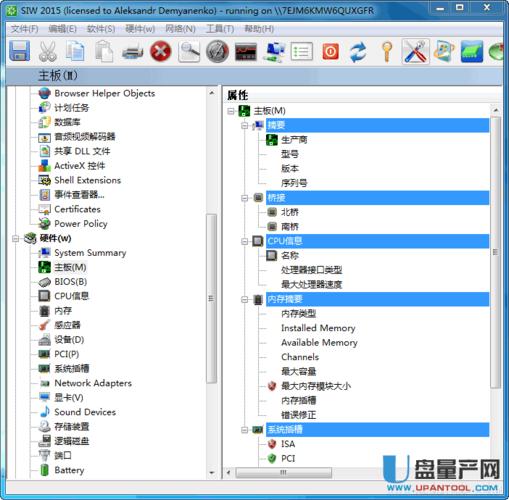The height and width of the screenshot is (500, 509).
Task: Collapse the 内存摘要 section expander
Action: pyautogui.click(x=245, y=299)
